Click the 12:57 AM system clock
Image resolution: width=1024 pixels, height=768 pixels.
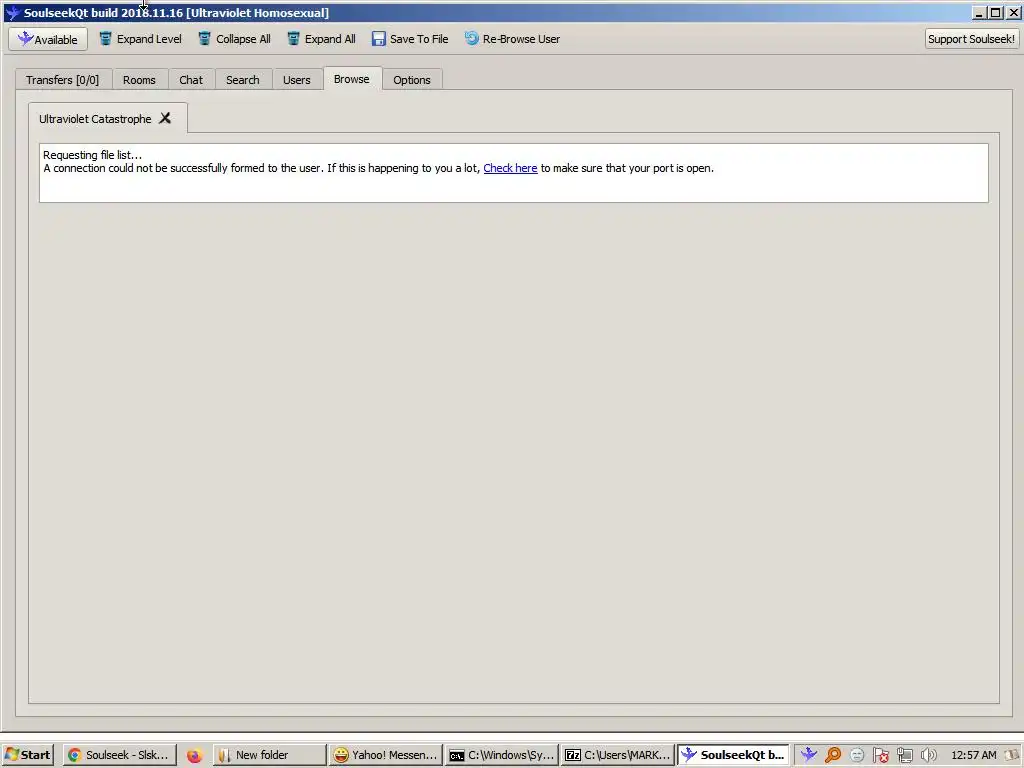point(974,755)
